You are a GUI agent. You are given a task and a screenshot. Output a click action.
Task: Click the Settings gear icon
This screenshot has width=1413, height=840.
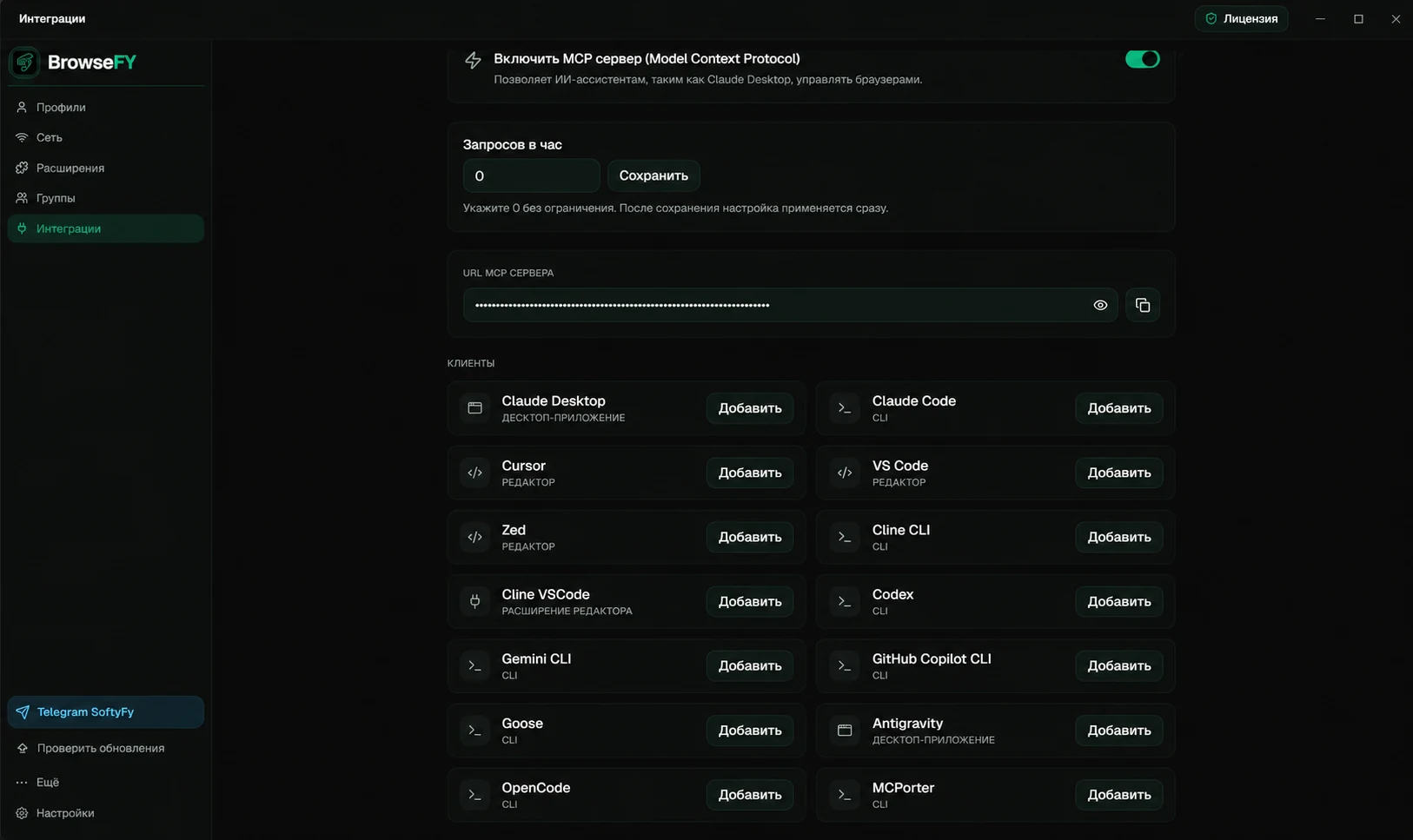pyautogui.click(x=23, y=813)
